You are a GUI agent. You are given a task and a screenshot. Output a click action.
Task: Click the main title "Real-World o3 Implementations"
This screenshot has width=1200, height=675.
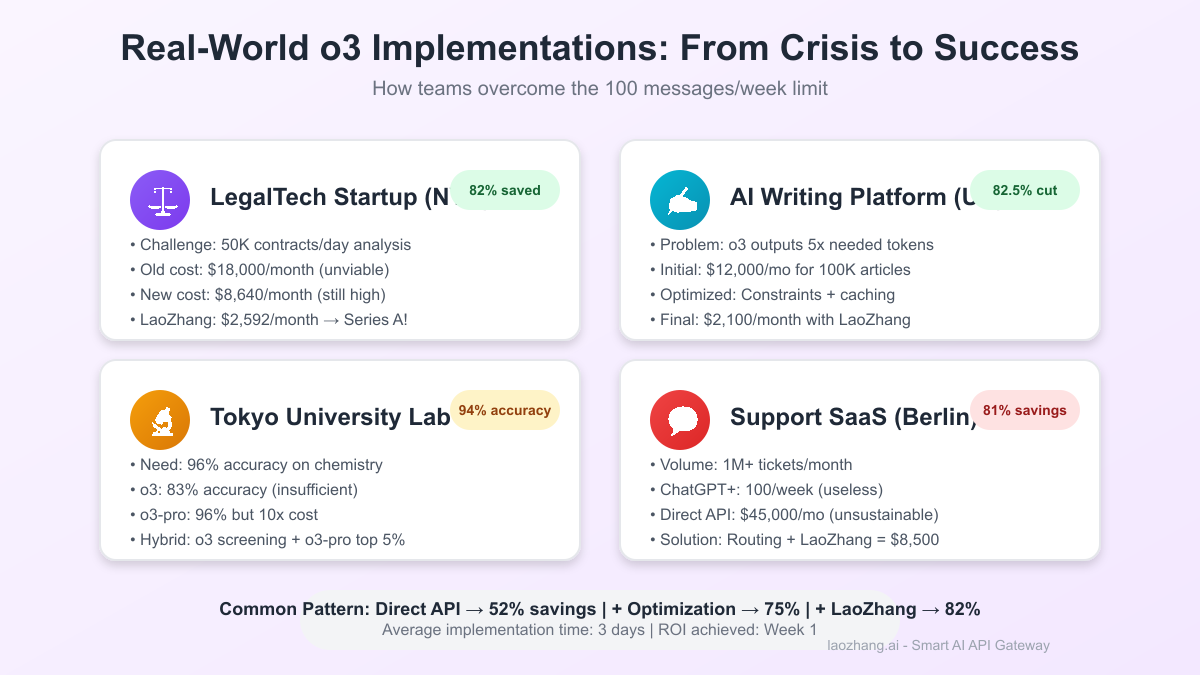coord(600,49)
